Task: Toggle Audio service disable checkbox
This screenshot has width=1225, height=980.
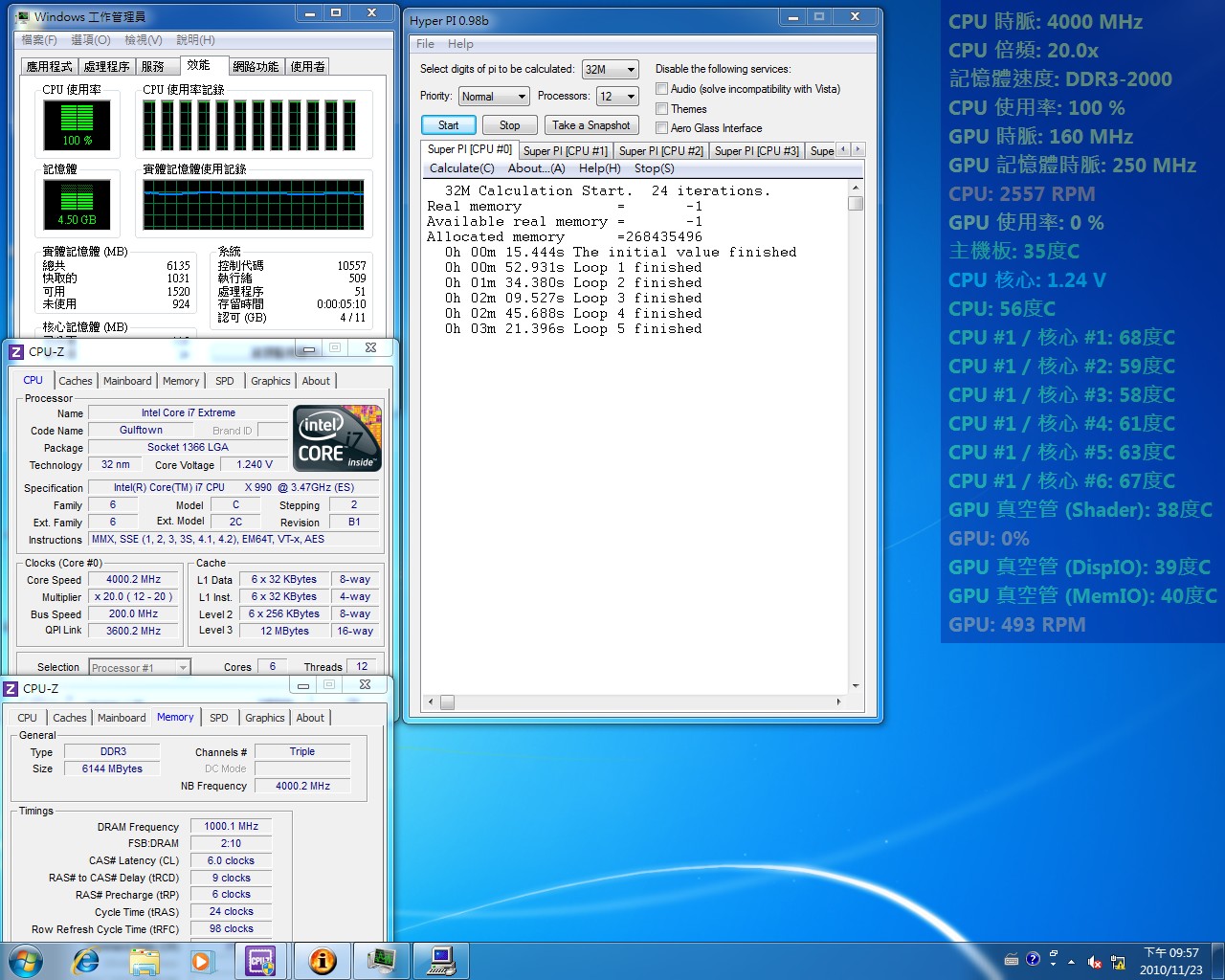Action: [661, 89]
